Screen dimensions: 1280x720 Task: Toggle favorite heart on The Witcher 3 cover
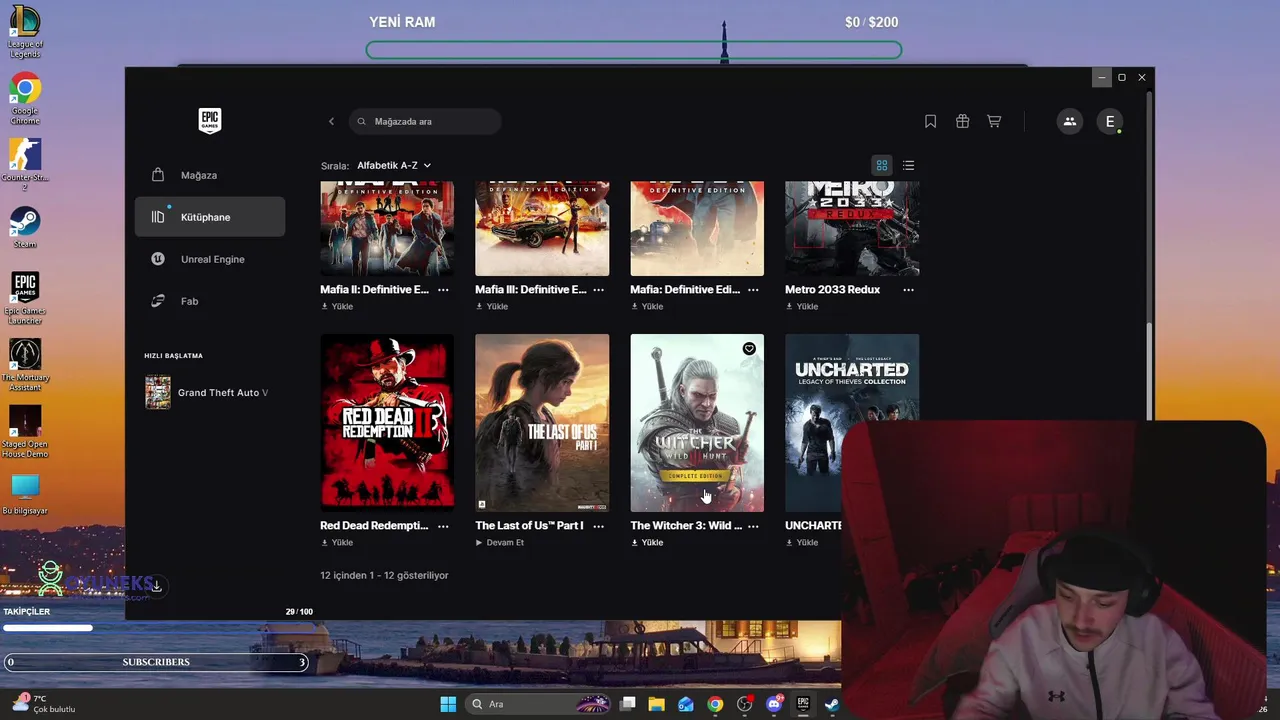[x=749, y=348]
